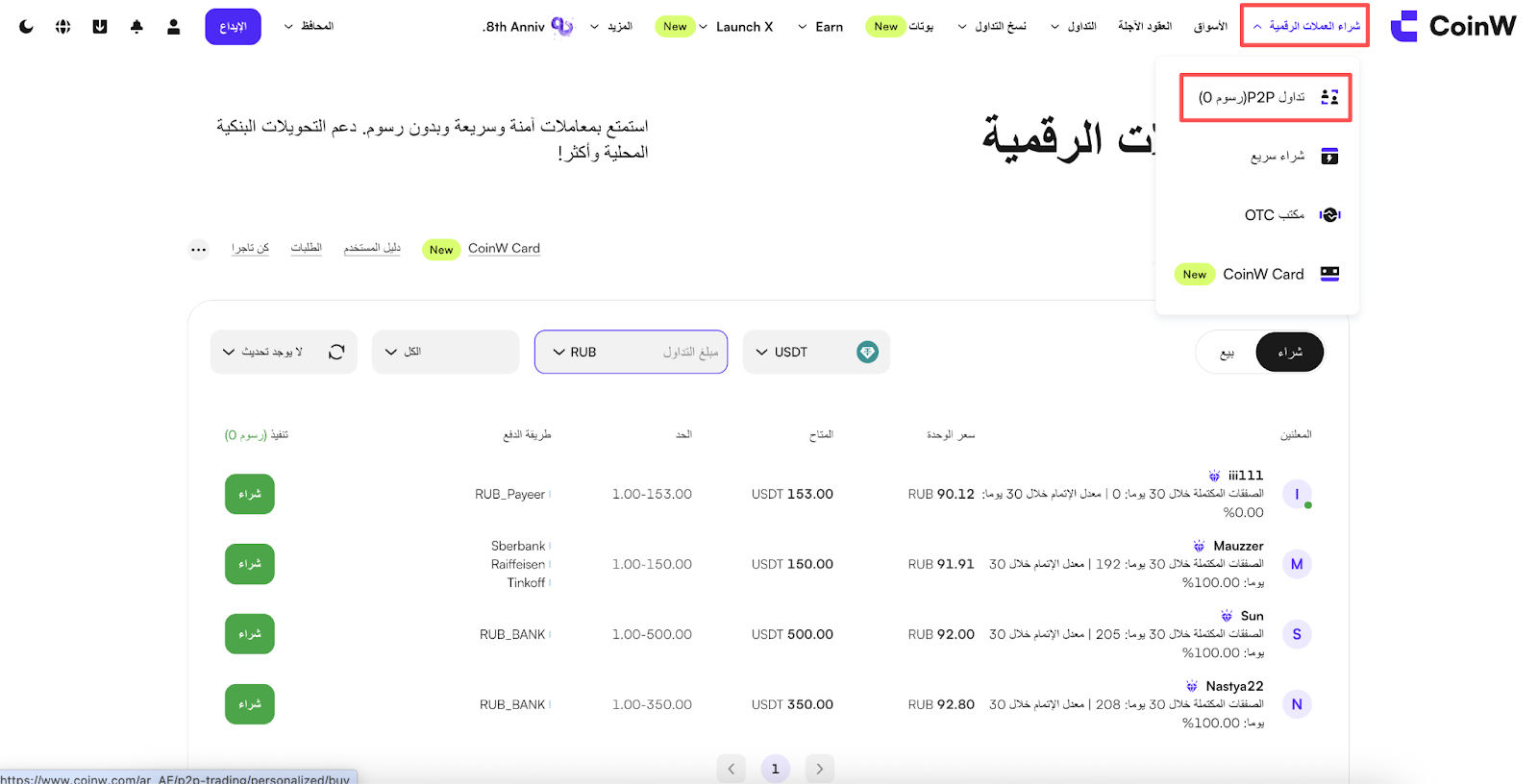Open the auto-refresh 'لا يوجد تحديث' dropdown
Screen dimensions: 1538x784
click(284, 352)
